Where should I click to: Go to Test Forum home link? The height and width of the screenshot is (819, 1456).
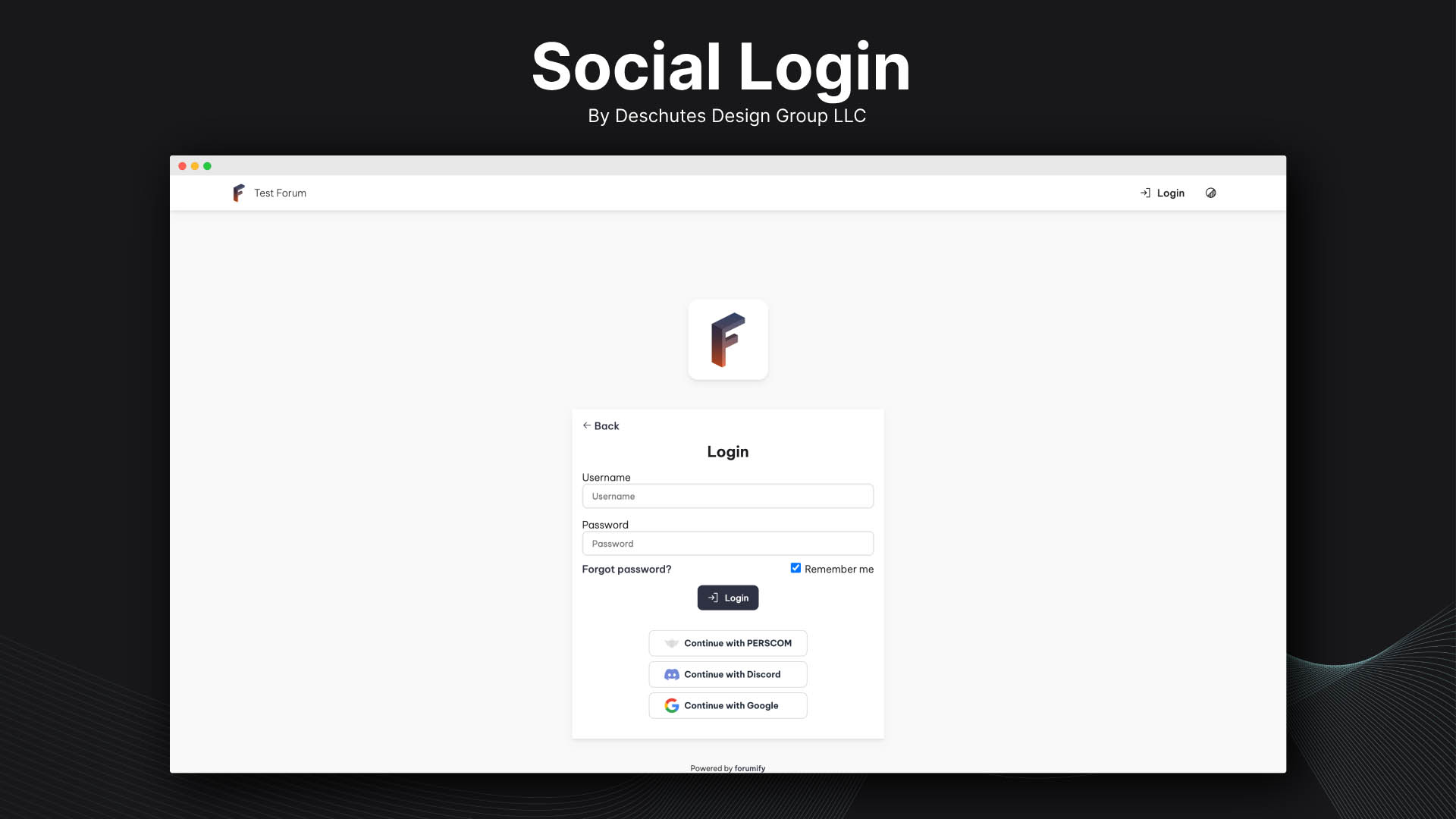coord(280,193)
